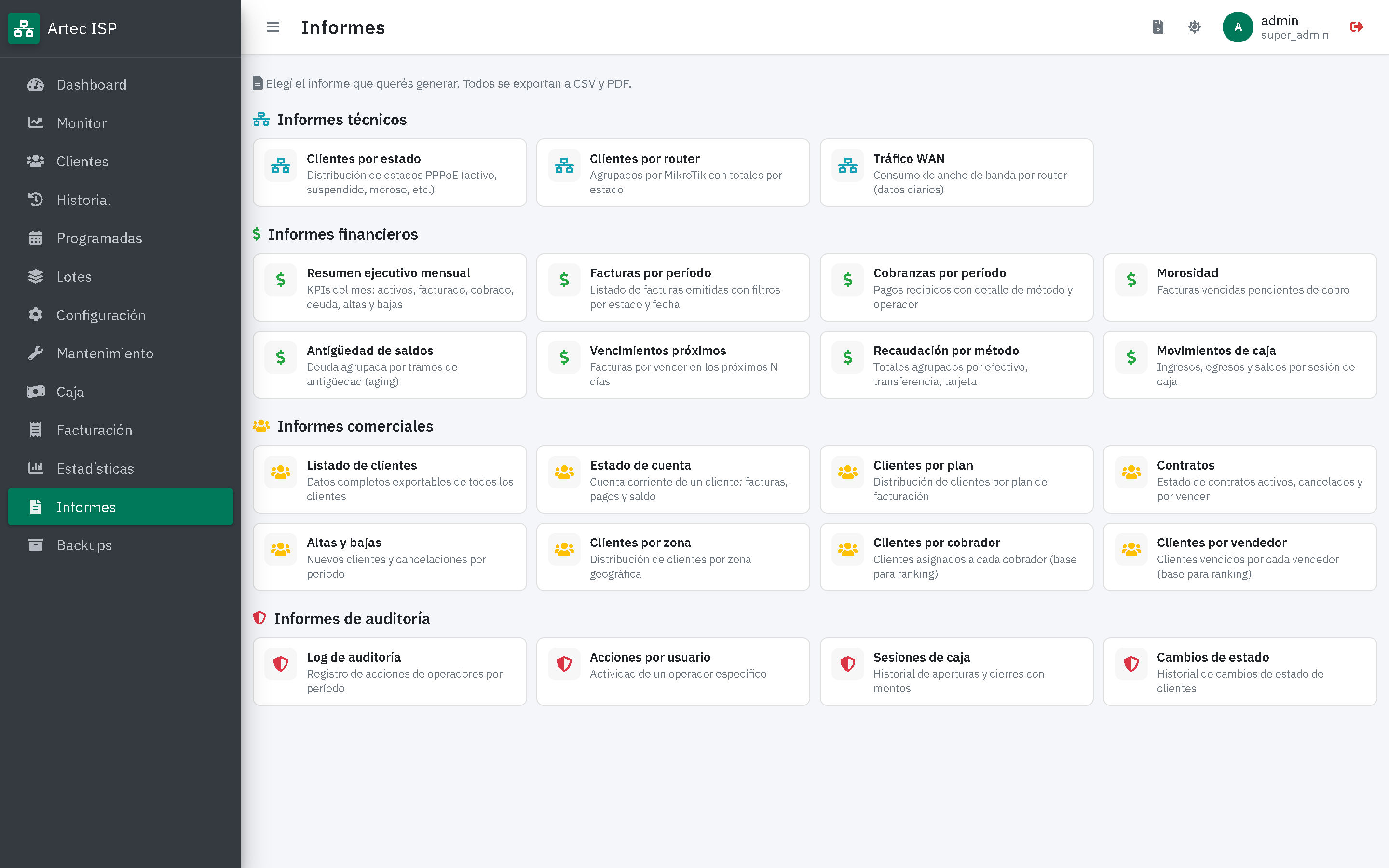Open the Cambios de estado report
Image resolution: width=1389 pixels, height=868 pixels.
coord(1240,672)
